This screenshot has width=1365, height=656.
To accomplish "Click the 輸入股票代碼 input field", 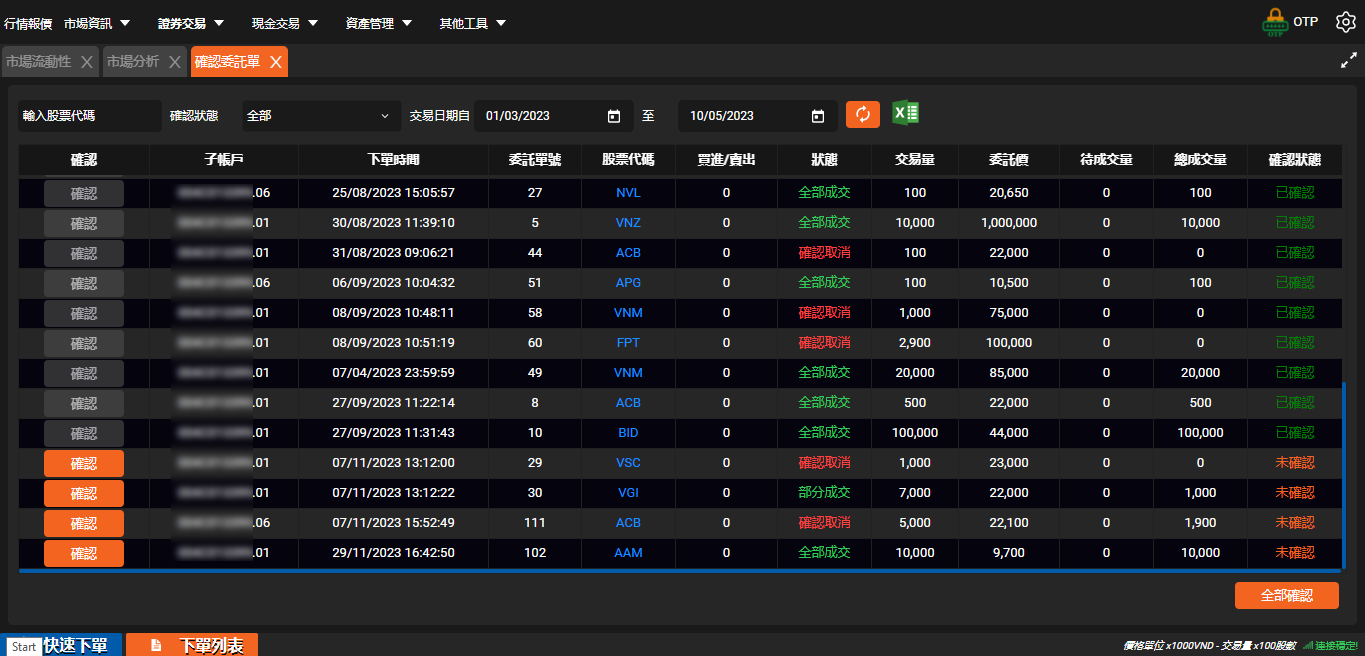I will (89, 116).
